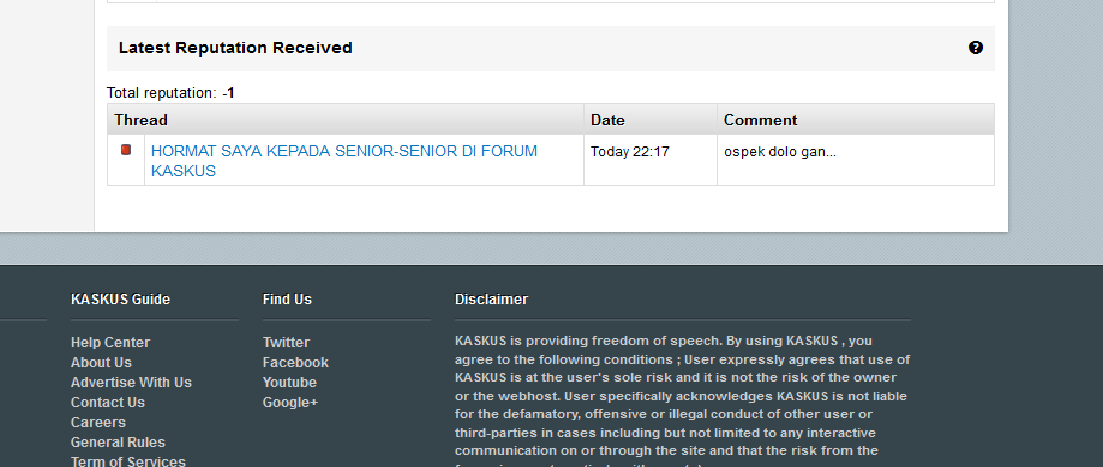Click the help question mark icon
The height and width of the screenshot is (467, 1103).
click(x=976, y=47)
